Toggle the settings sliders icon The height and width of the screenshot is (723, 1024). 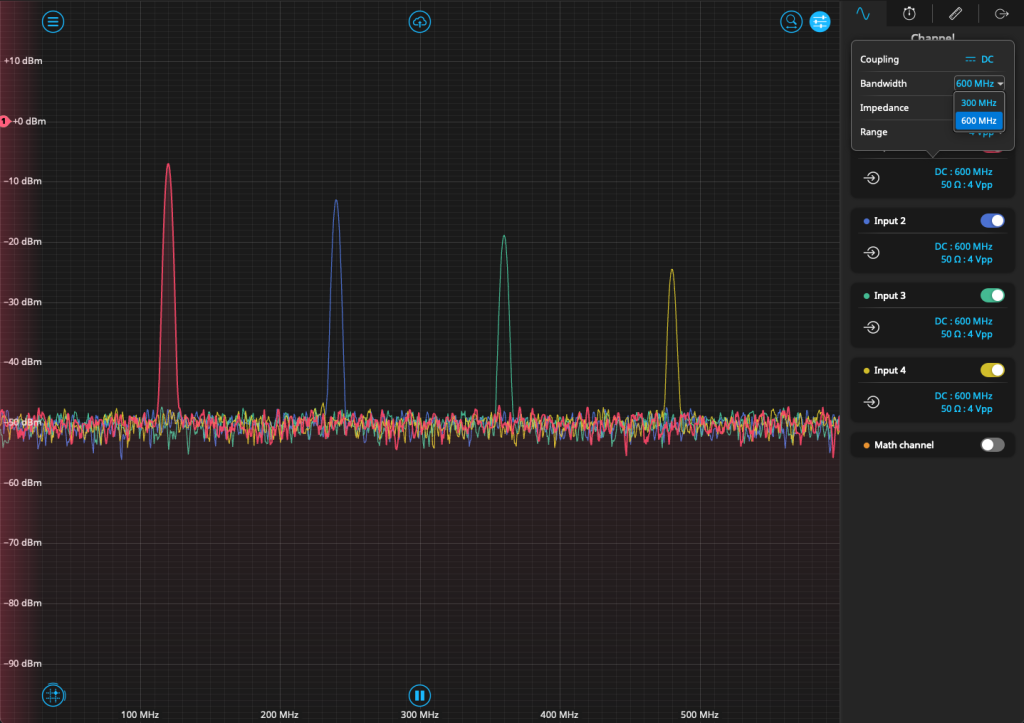click(x=820, y=21)
